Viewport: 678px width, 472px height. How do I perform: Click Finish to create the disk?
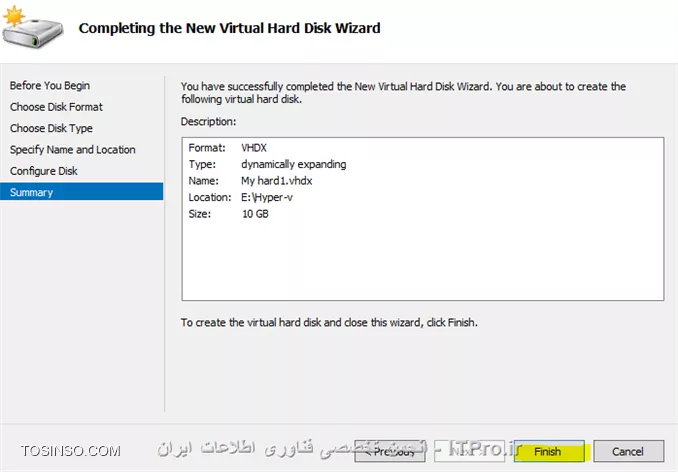click(x=549, y=451)
